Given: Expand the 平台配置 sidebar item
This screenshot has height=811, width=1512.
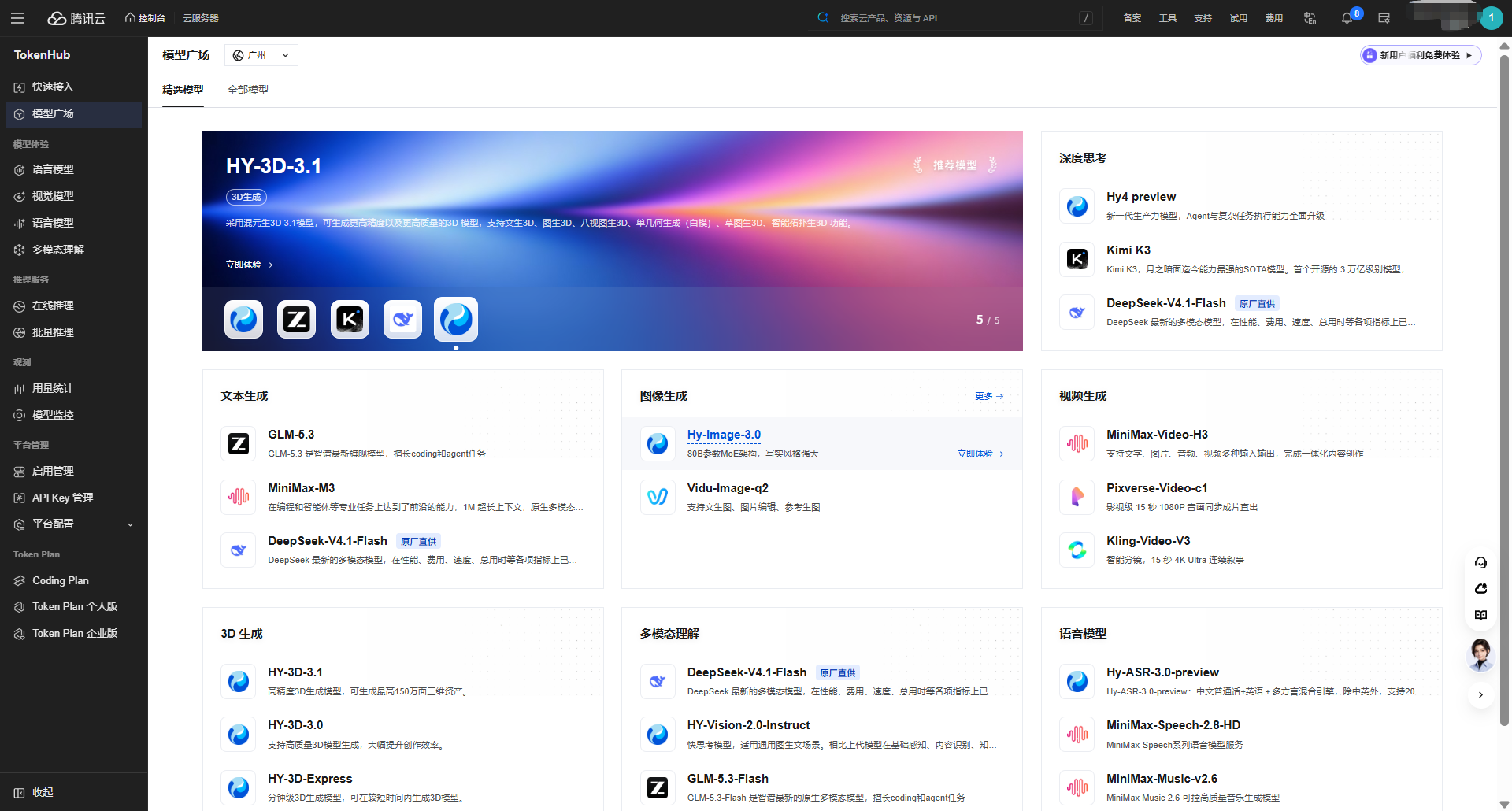Looking at the screenshot, I should tap(74, 524).
